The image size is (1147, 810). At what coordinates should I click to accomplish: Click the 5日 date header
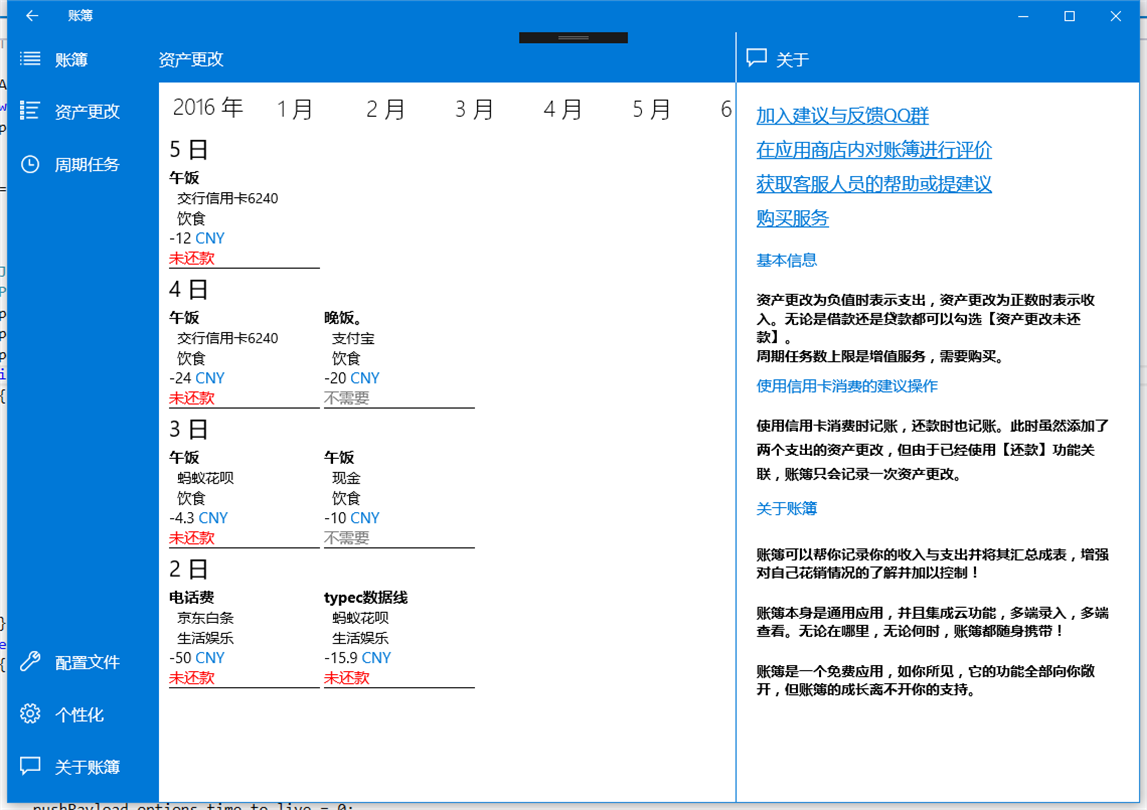click(189, 150)
